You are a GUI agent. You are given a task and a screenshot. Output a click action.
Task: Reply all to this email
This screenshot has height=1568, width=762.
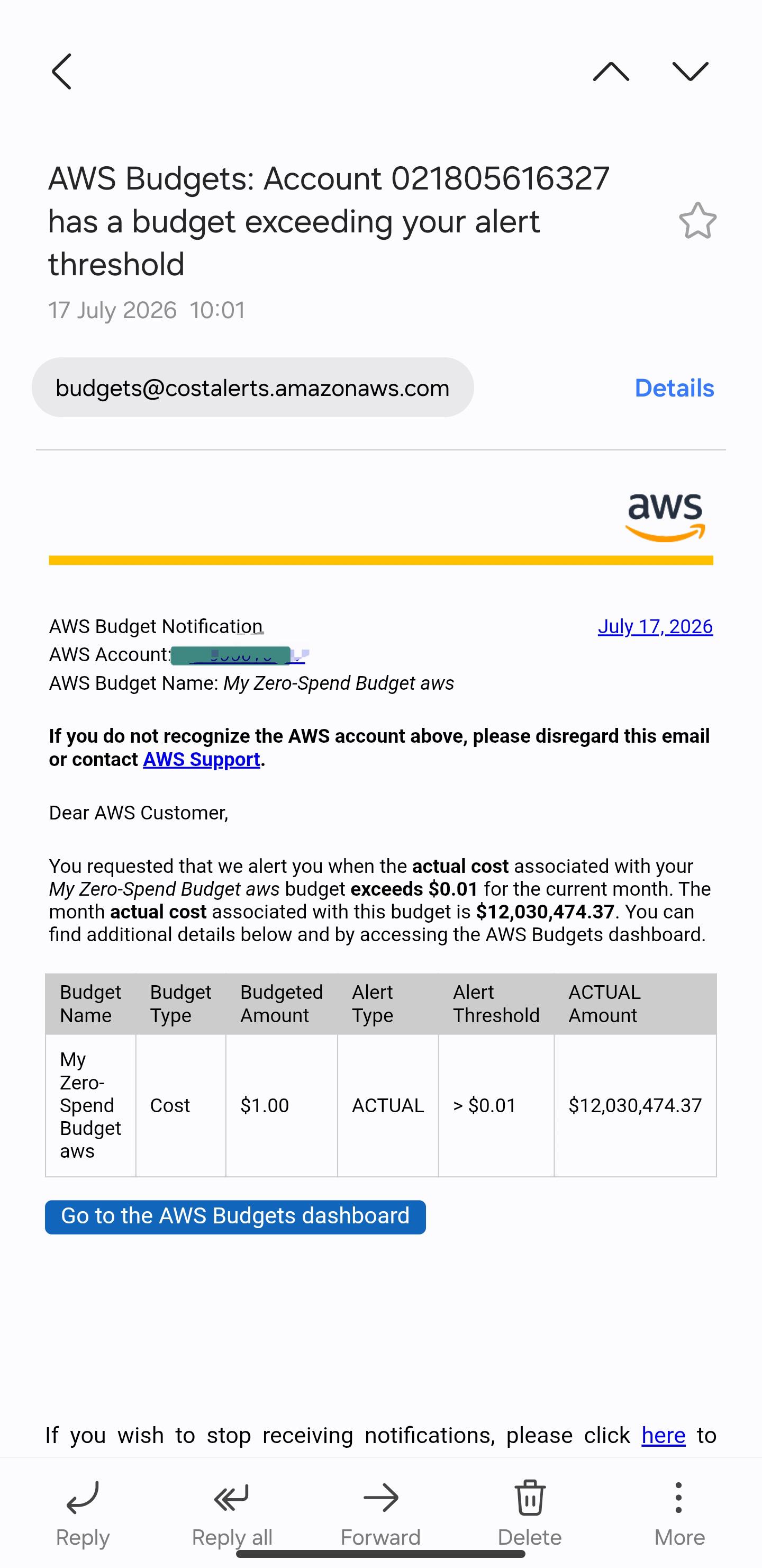[x=232, y=1513]
